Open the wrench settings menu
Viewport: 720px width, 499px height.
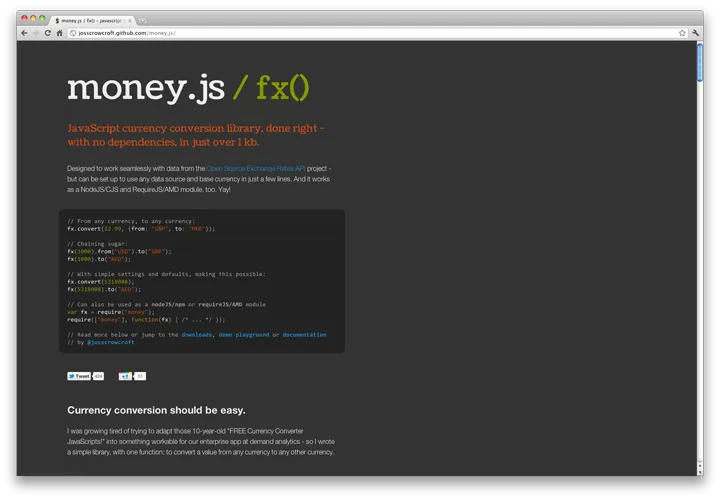(x=695, y=33)
